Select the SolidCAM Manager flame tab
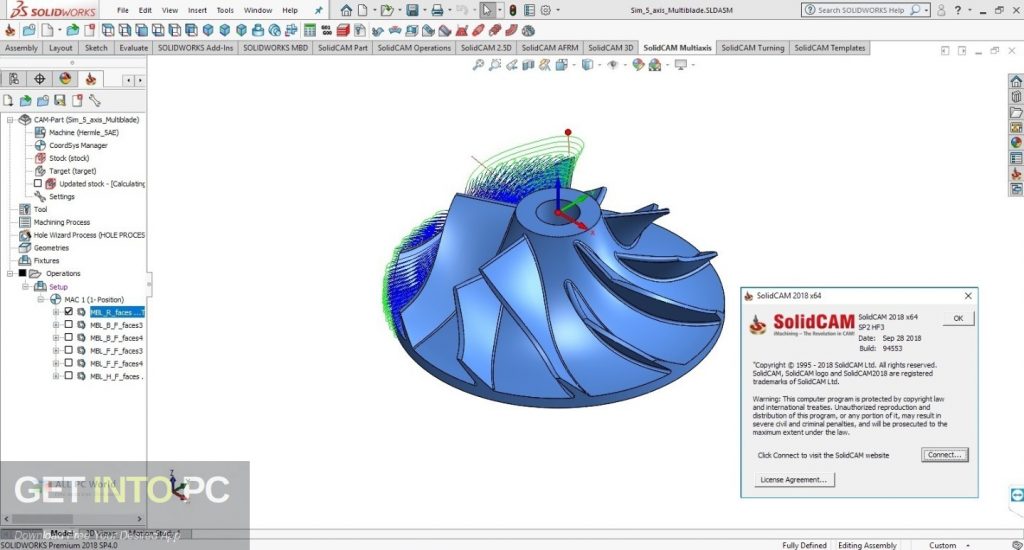This screenshot has width=1024, height=550. coord(90,79)
